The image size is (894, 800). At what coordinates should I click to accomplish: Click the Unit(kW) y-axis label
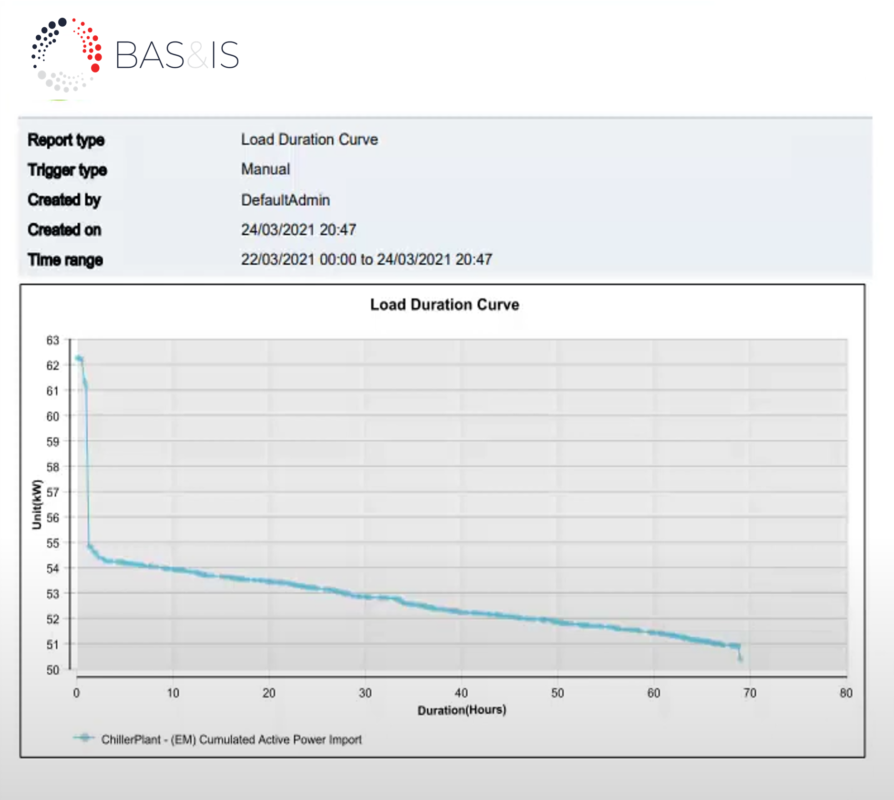36,504
